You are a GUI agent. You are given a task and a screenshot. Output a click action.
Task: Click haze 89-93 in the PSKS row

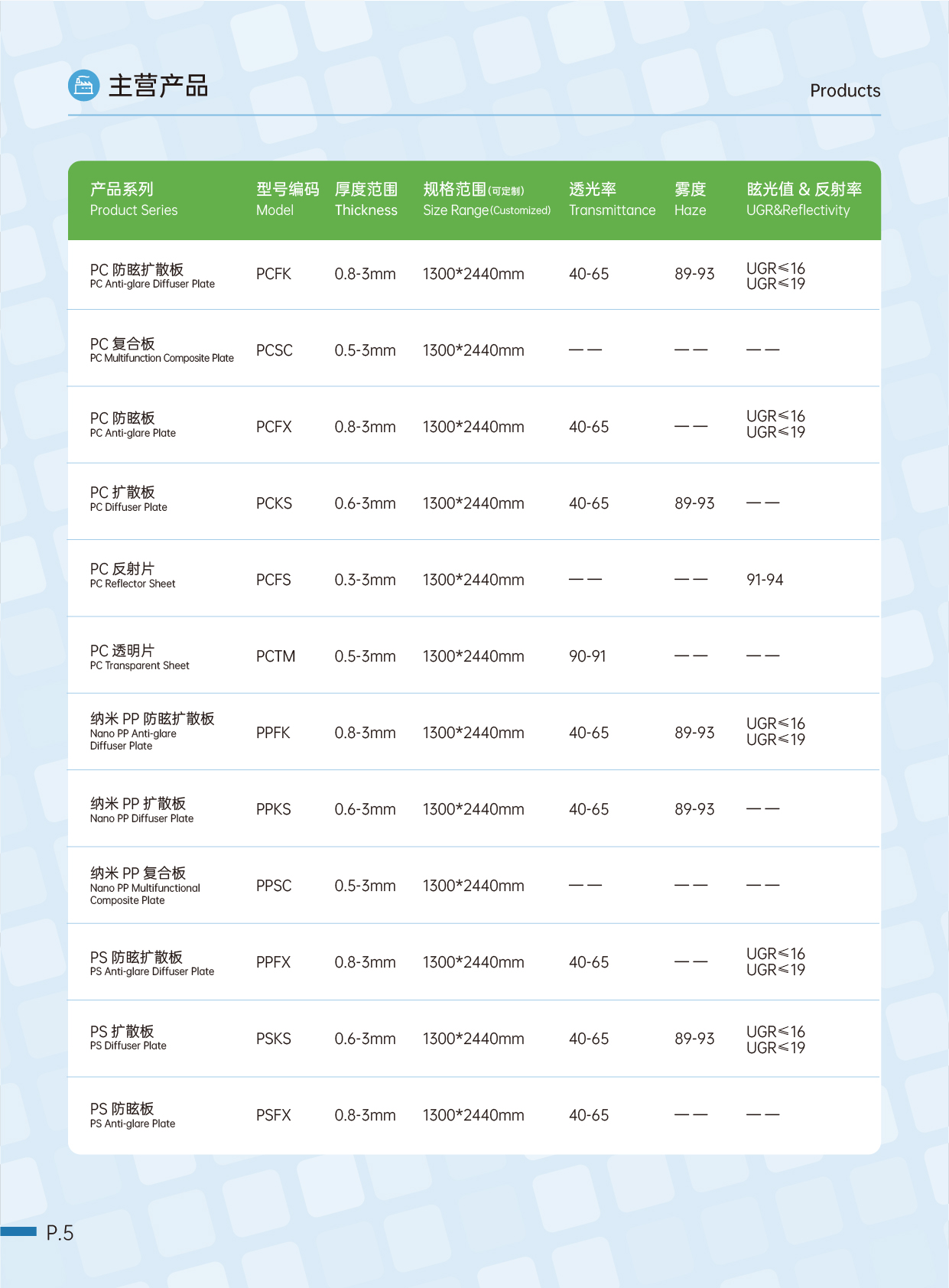pos(694,1039)
